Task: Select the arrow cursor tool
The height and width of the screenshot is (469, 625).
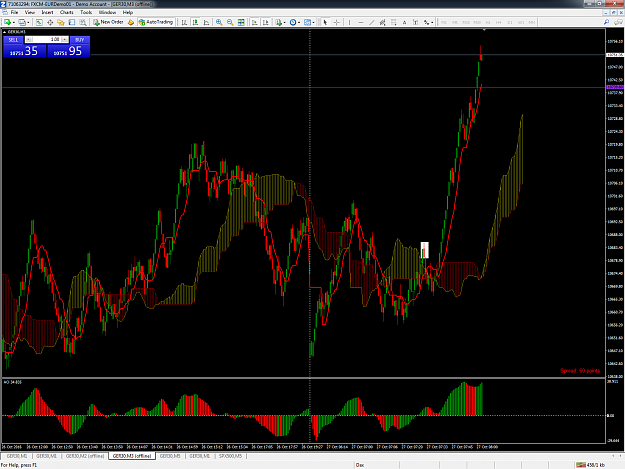Action: point(325,22)
